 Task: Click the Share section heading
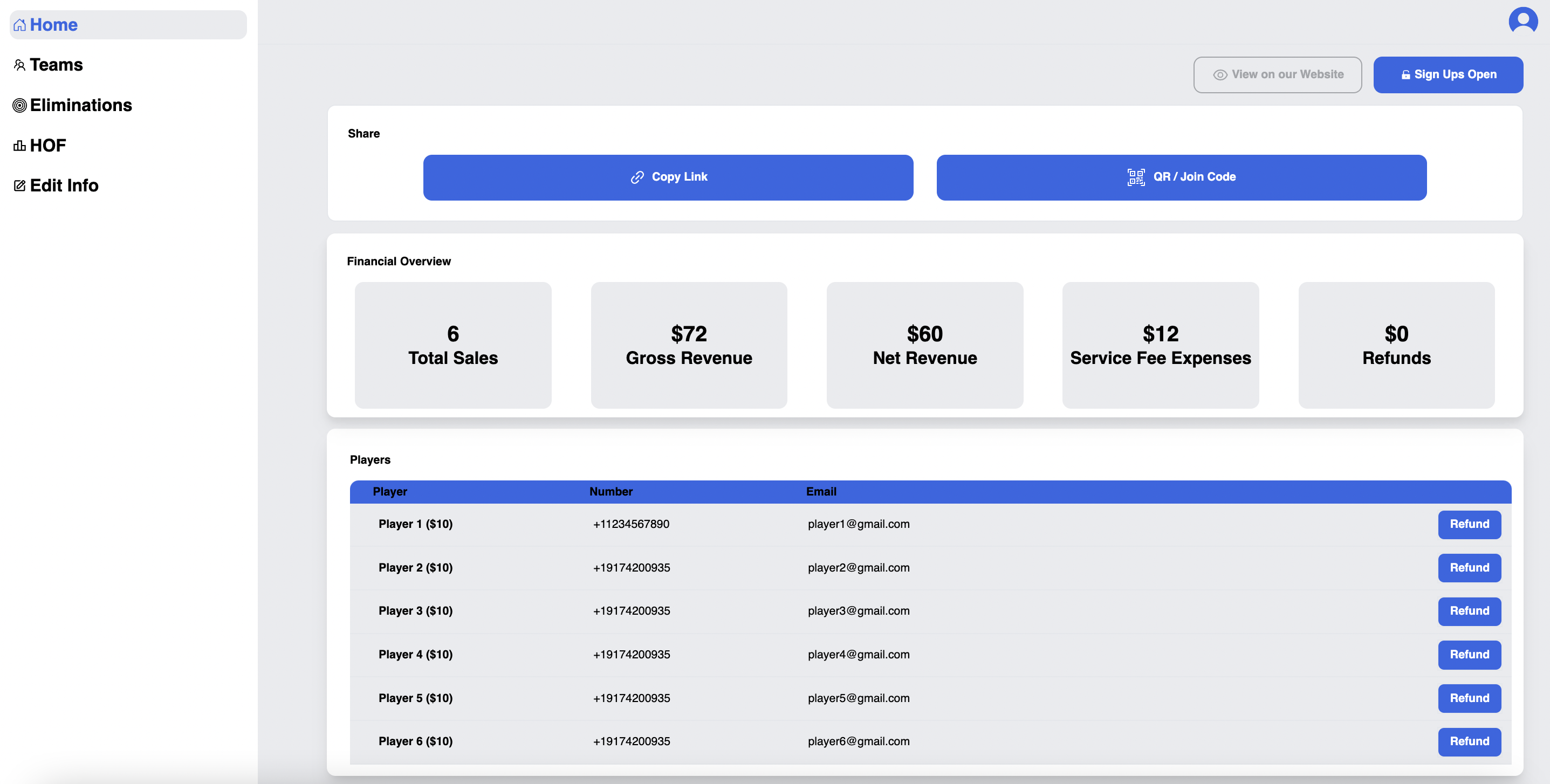tap(364, 134)
